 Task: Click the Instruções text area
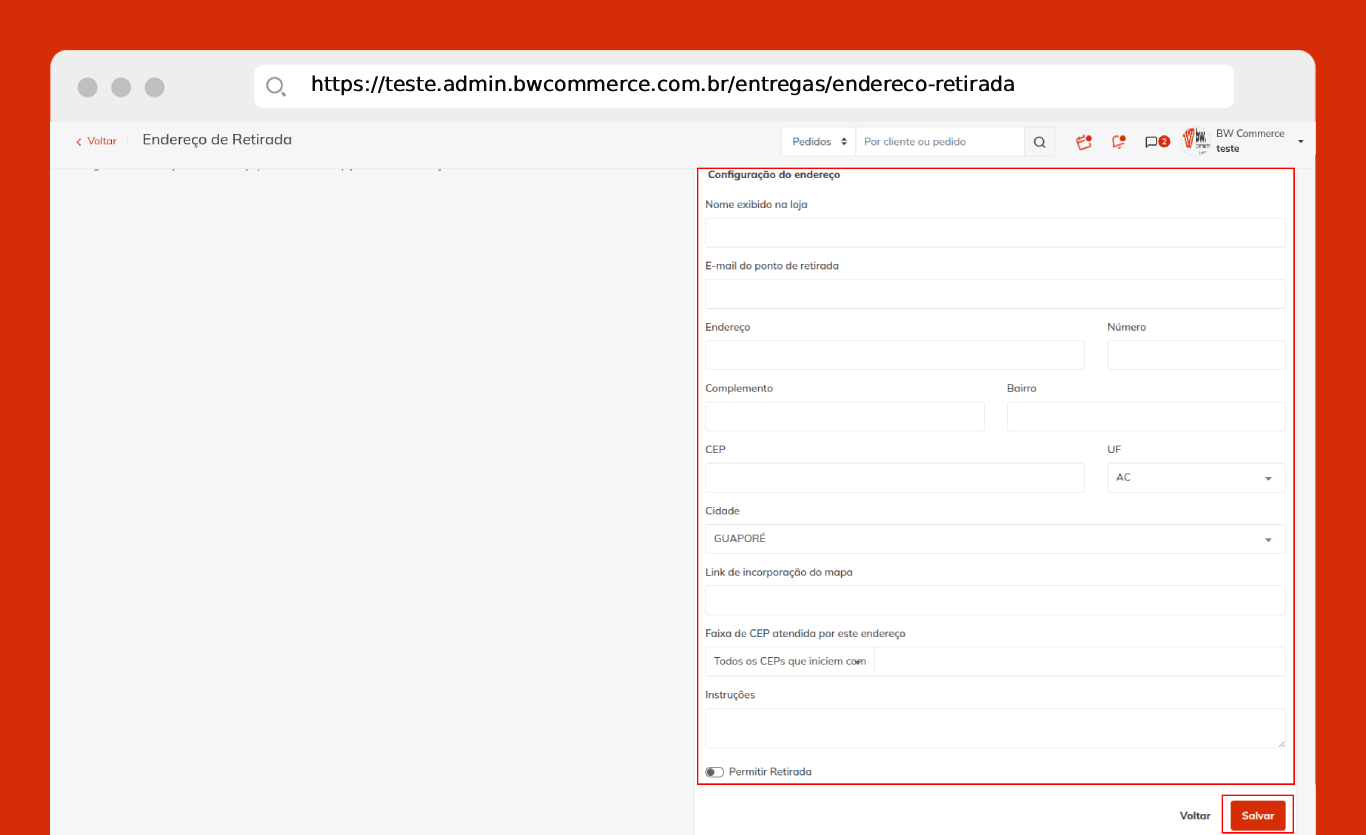click(994, 728)
